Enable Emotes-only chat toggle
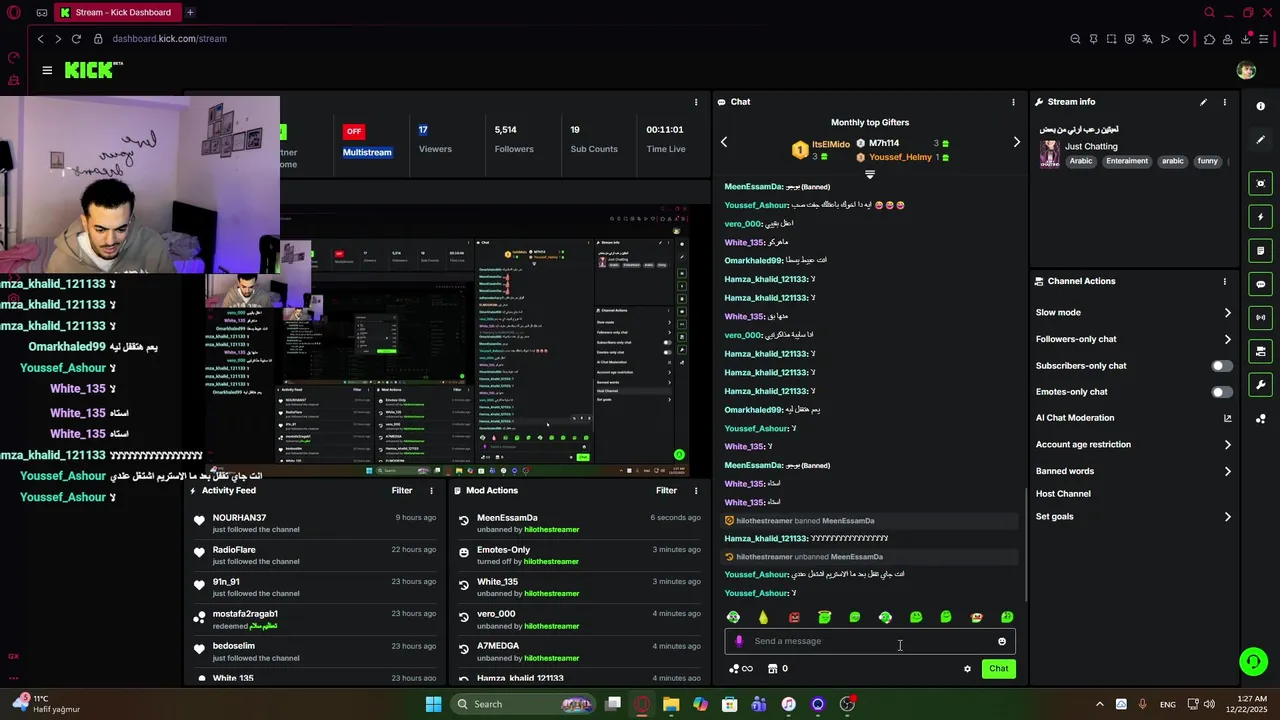 point(1222,392)
